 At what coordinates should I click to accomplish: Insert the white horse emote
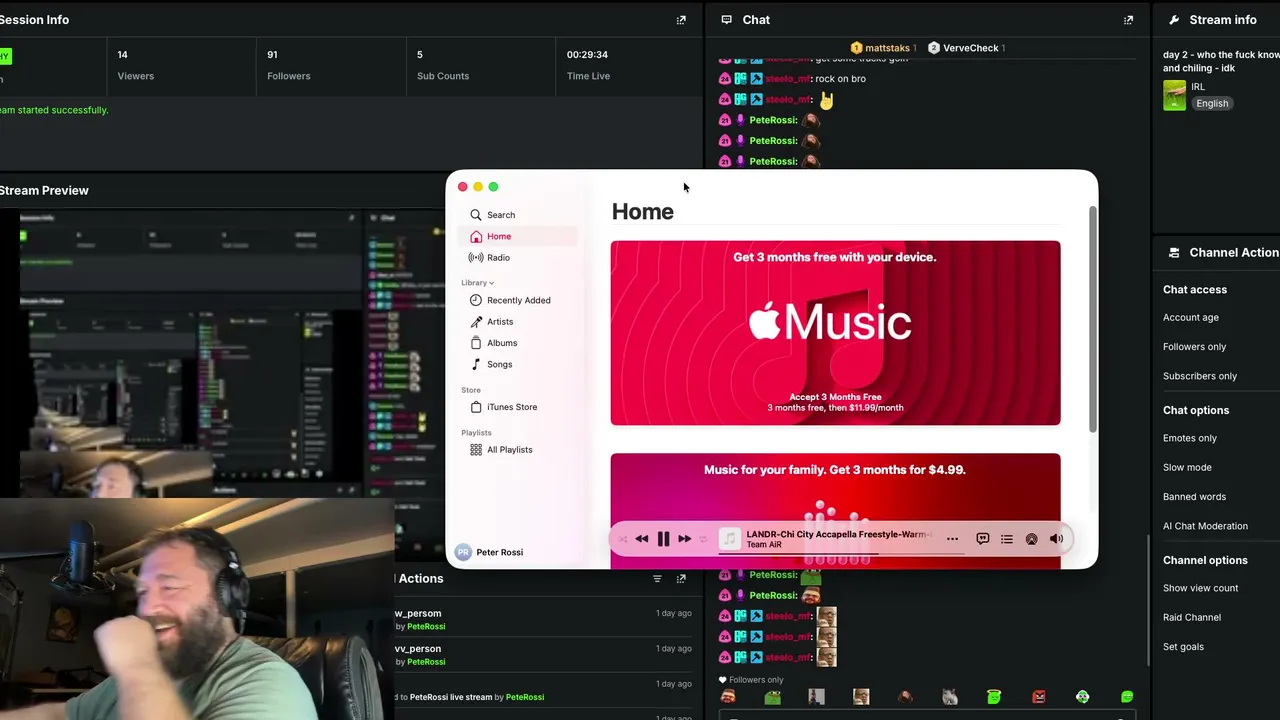(x=950, y=696)
